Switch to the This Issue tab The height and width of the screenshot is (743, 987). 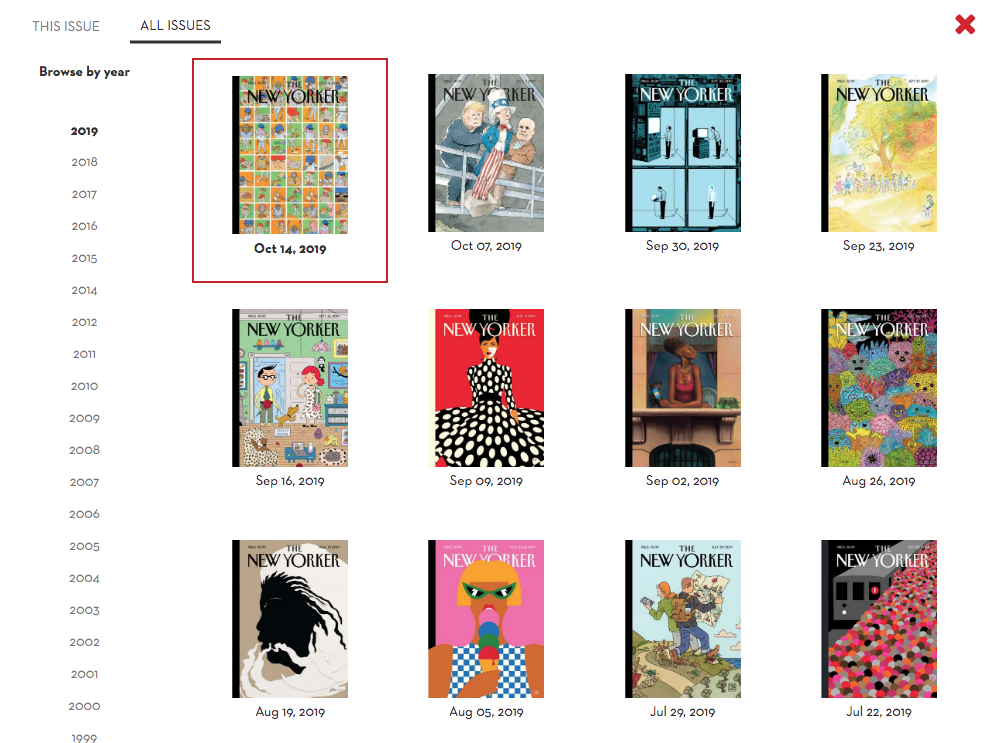66,26
